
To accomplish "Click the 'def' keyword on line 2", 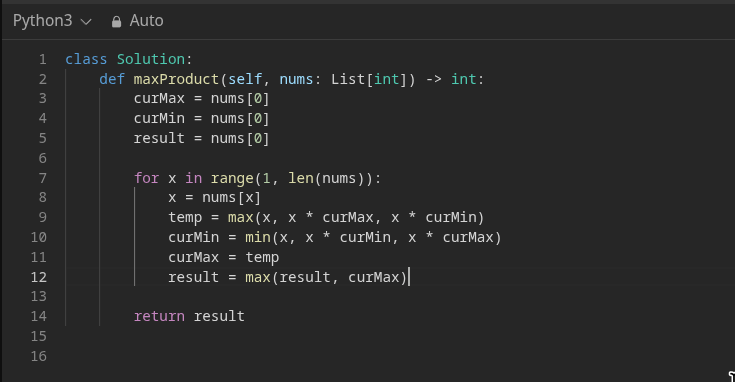I will click(x=112, y=79).
